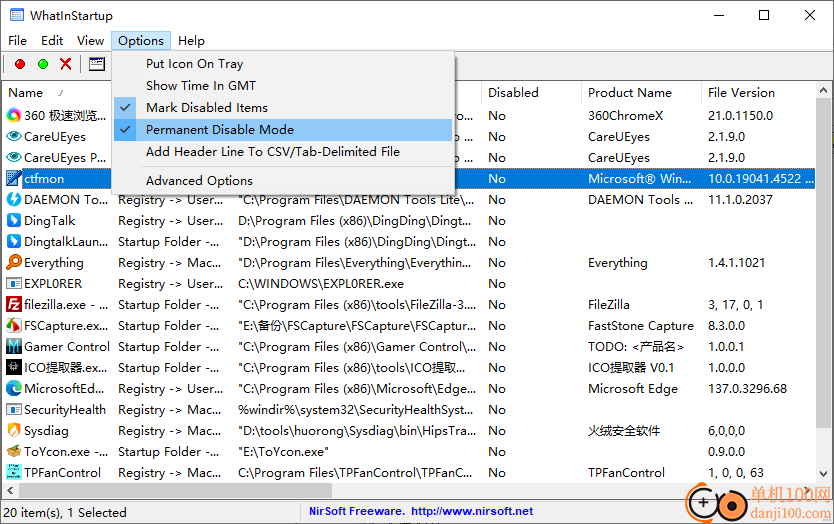Click the Properties toolbar icon
This screenshot has width=834, height=524.
(97, 64)
